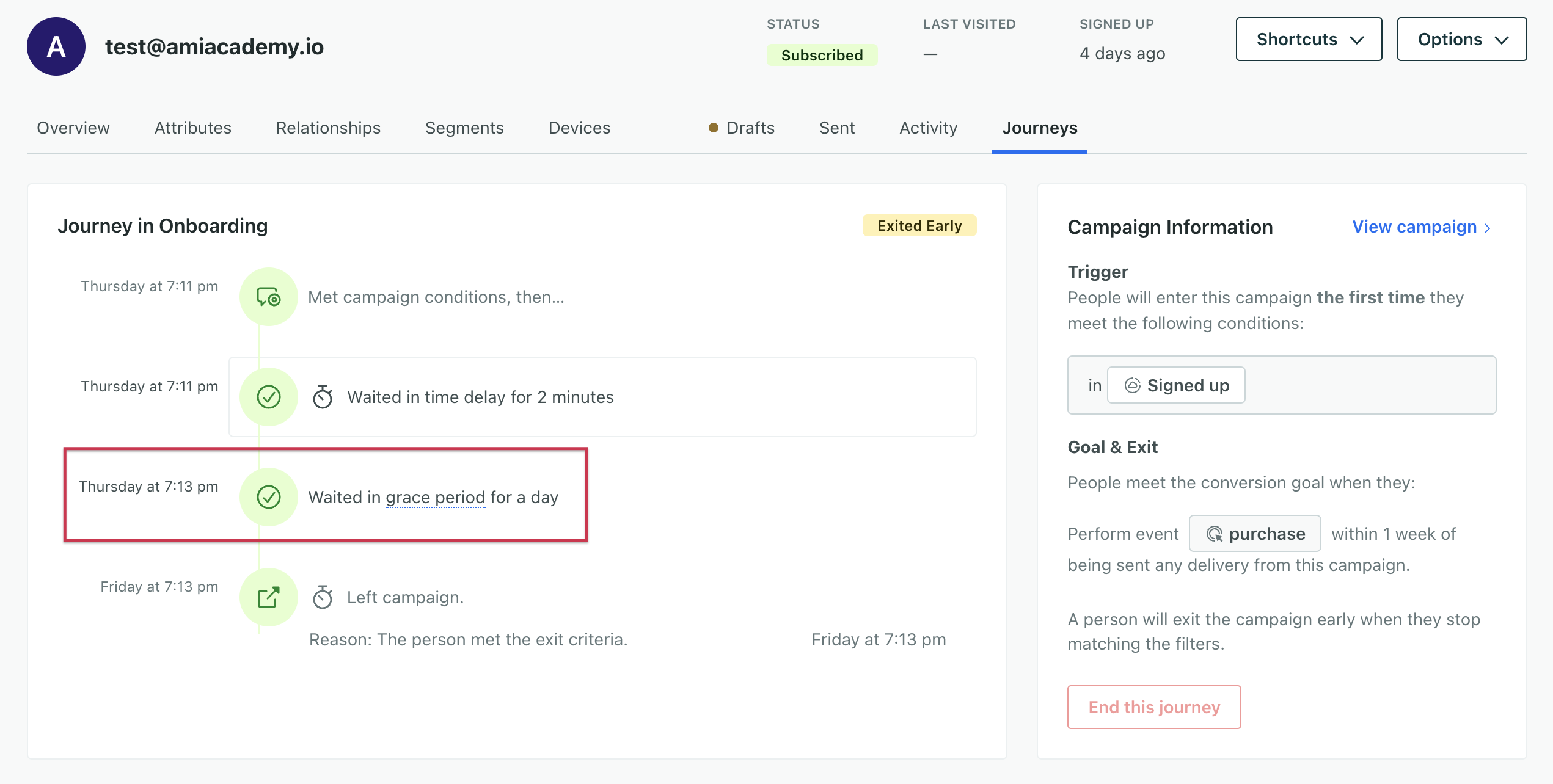The height and width of the screenshot is (784, 1553).
Task: Click the checkmark icon beside time delay step
Action: [268, 397]
